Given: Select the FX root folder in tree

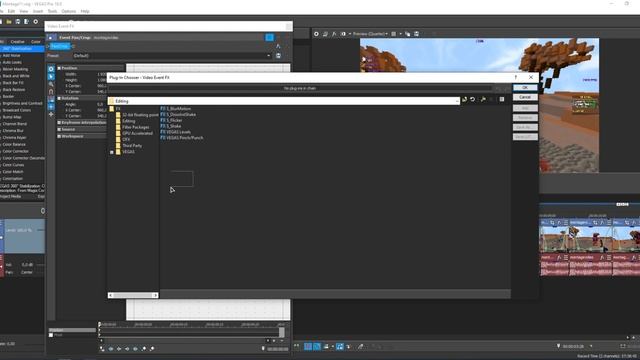Looking at the screenshot, I should click(x=115, y=109).
